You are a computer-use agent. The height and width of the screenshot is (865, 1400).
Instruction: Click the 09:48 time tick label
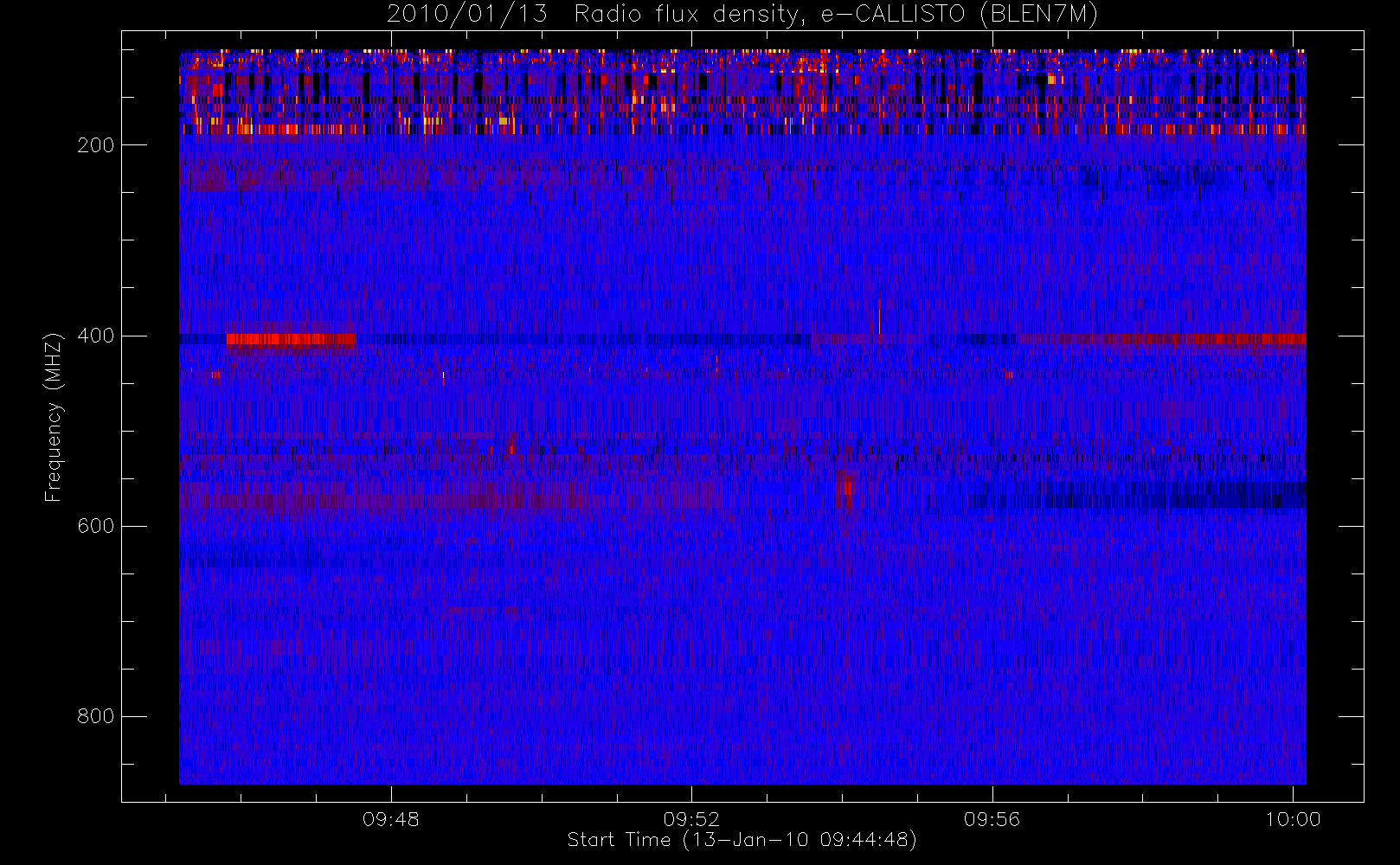point(391,818)
